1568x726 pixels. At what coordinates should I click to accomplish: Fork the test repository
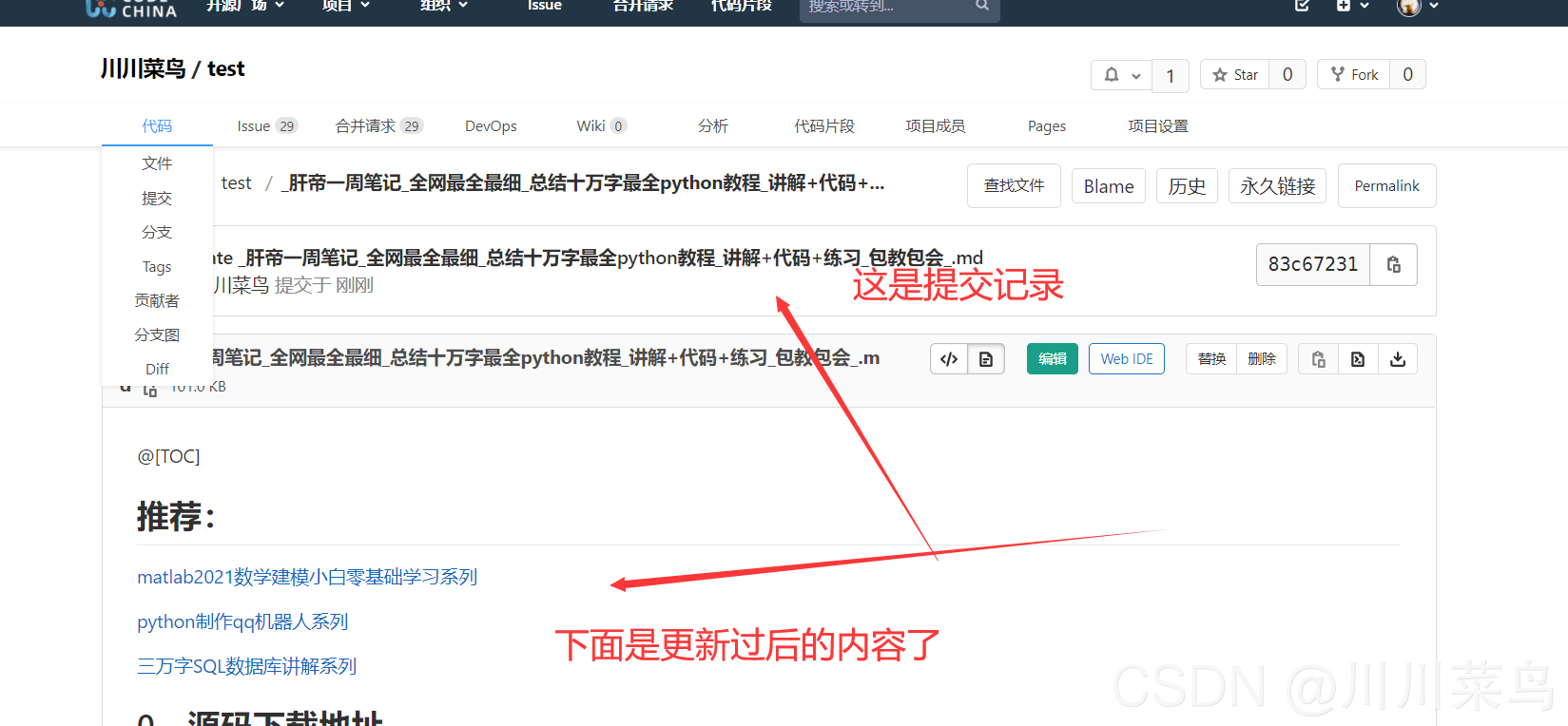coord(1354,75)
